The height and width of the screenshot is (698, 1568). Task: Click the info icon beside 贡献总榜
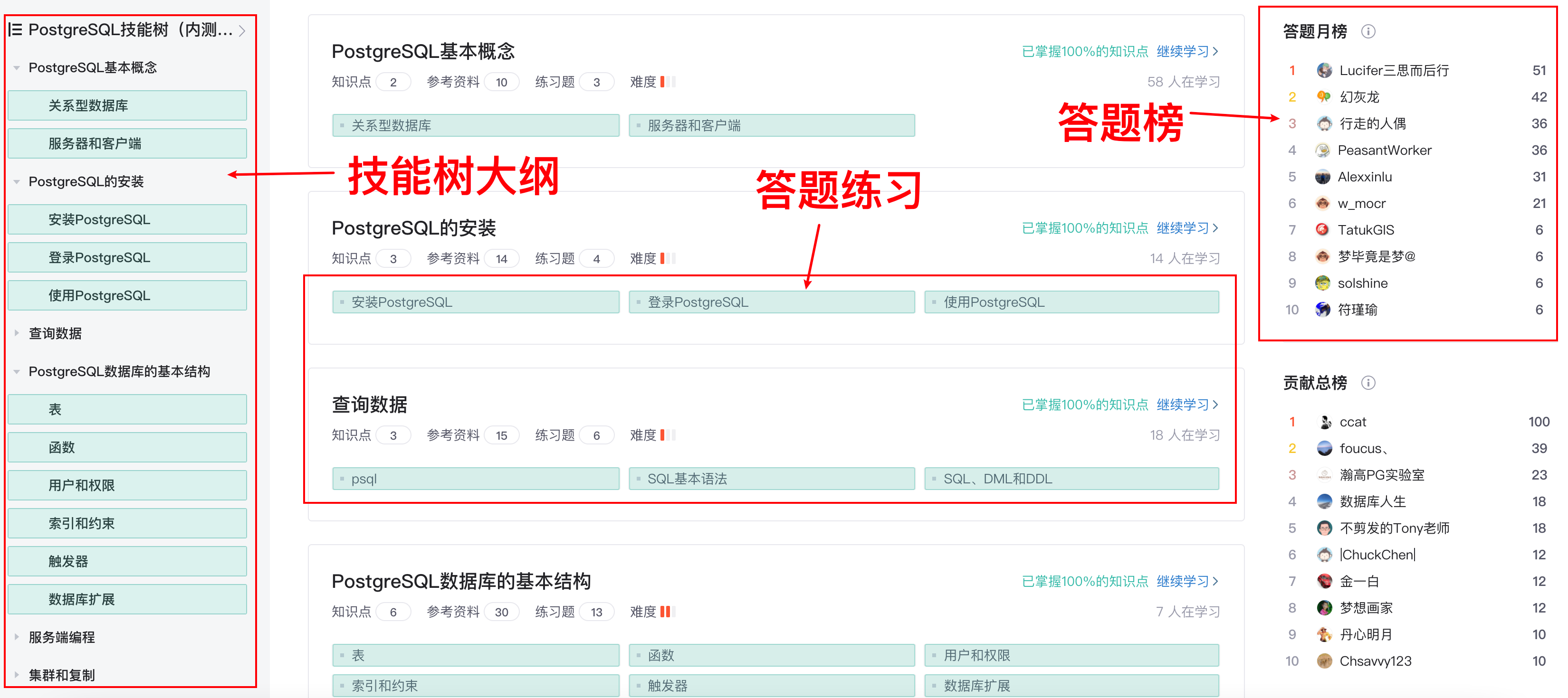point(1368,382)
